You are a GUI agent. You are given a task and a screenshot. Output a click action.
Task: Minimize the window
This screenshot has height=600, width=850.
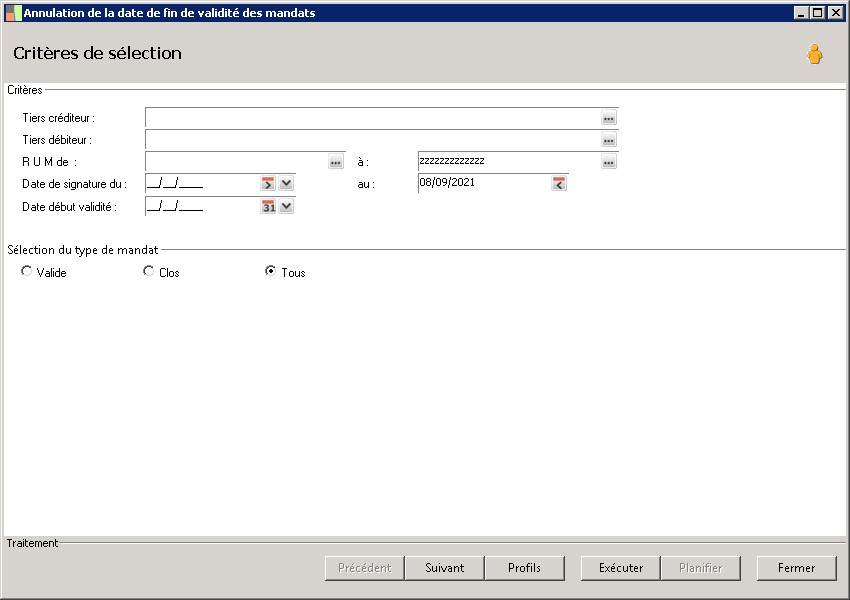click(x=801, y=12)
